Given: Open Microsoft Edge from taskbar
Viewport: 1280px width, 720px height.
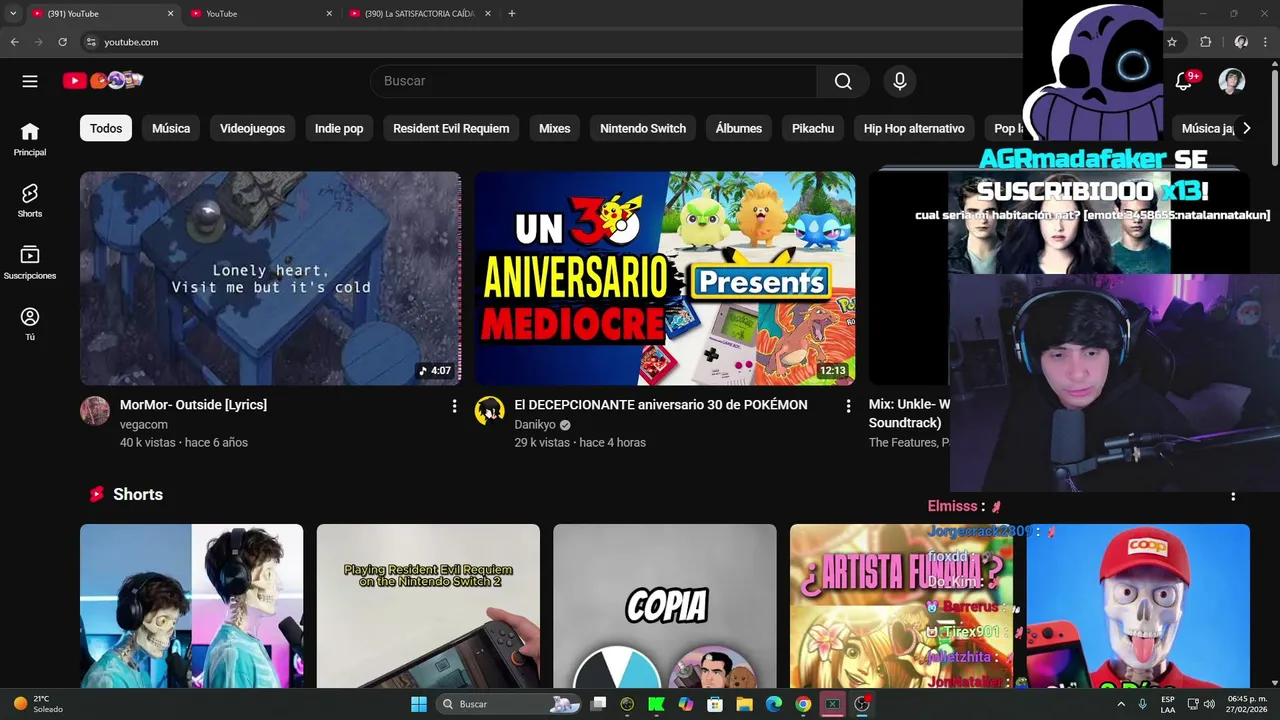Looking at the screenshot, I should (x=773, y=704).
